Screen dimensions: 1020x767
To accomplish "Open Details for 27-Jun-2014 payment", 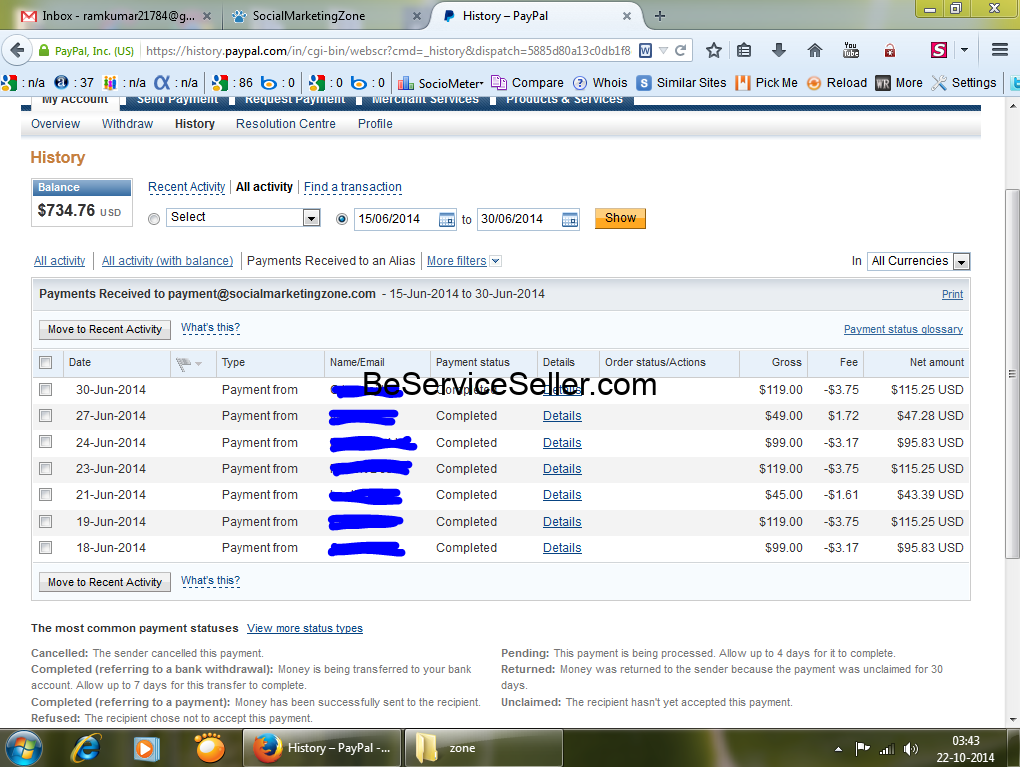I will (x=562, y=416).
